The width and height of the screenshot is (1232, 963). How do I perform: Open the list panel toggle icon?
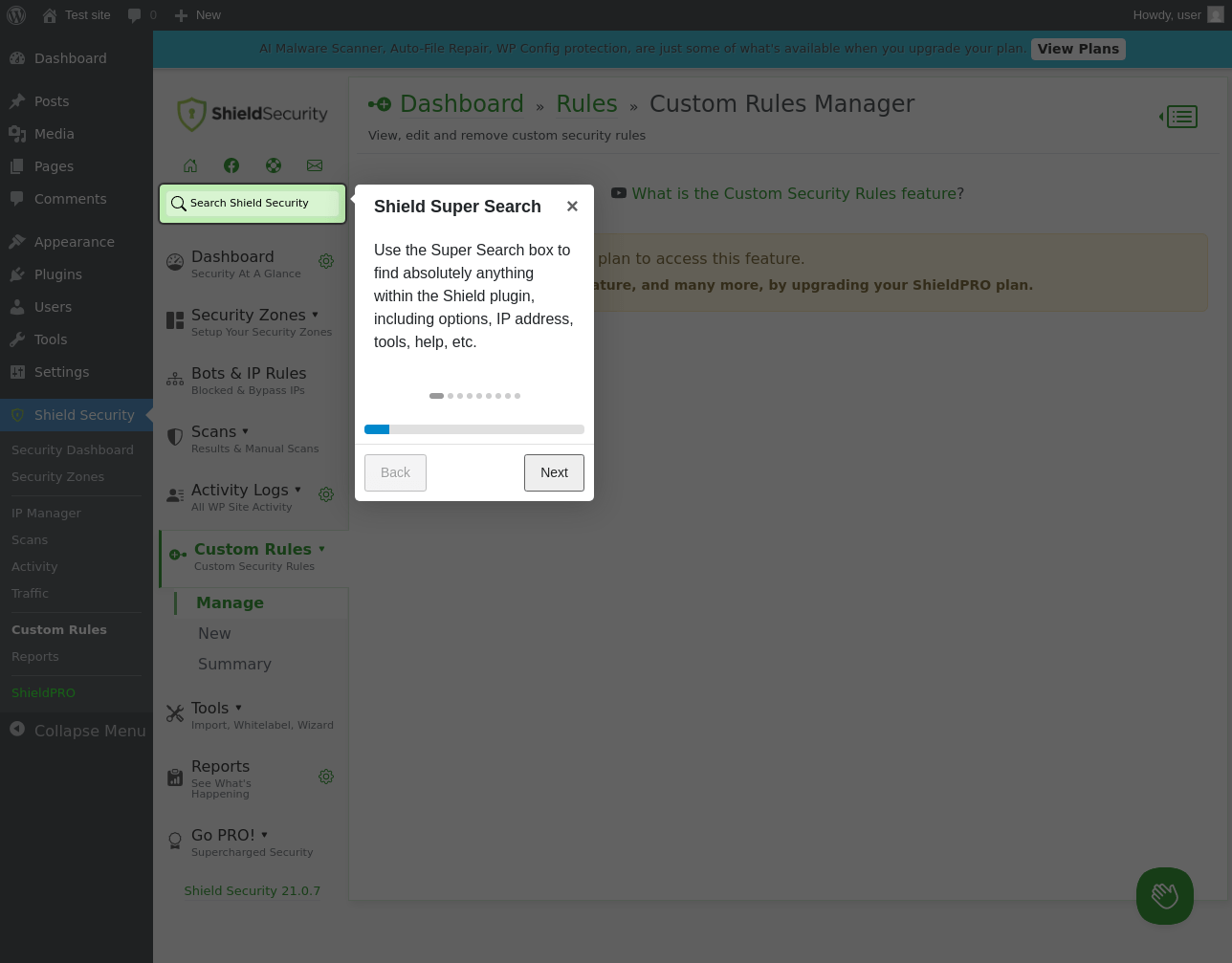(1178, 117)
